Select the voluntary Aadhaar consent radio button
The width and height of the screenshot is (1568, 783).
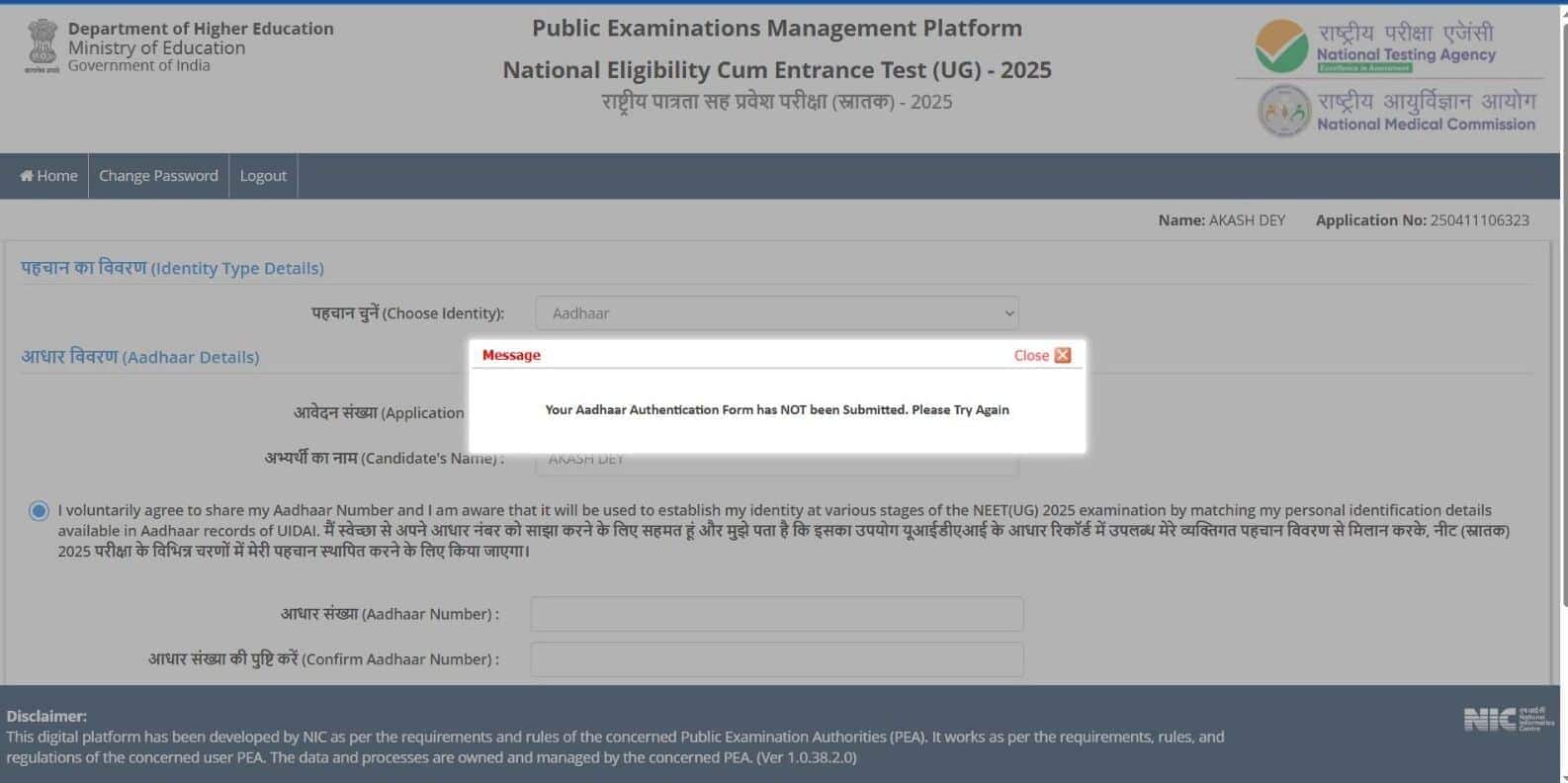[x=39, y=511]
